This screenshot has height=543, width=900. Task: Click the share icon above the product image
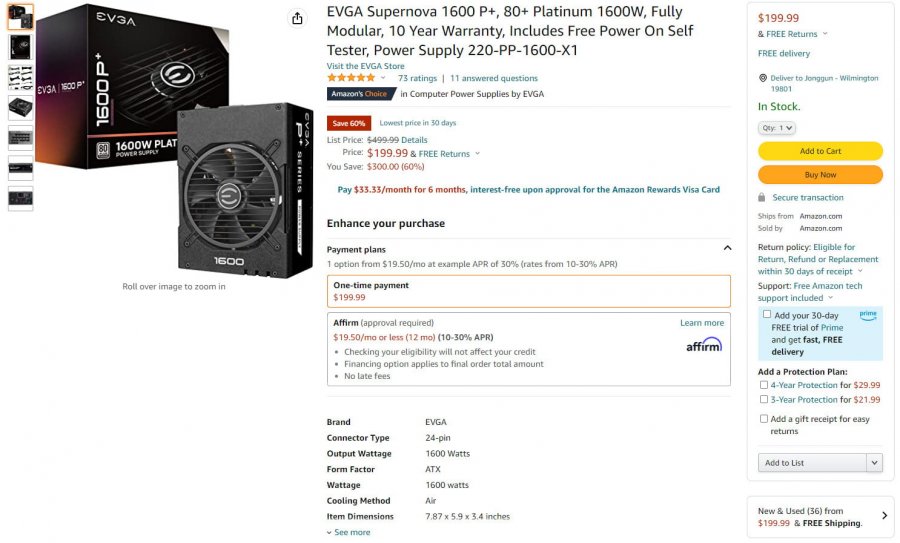point(297,18)
